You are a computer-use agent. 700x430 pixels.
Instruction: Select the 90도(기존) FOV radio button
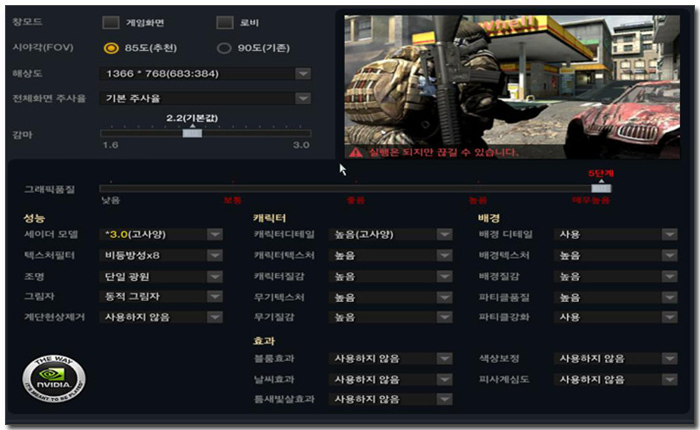tap(225, 47)
